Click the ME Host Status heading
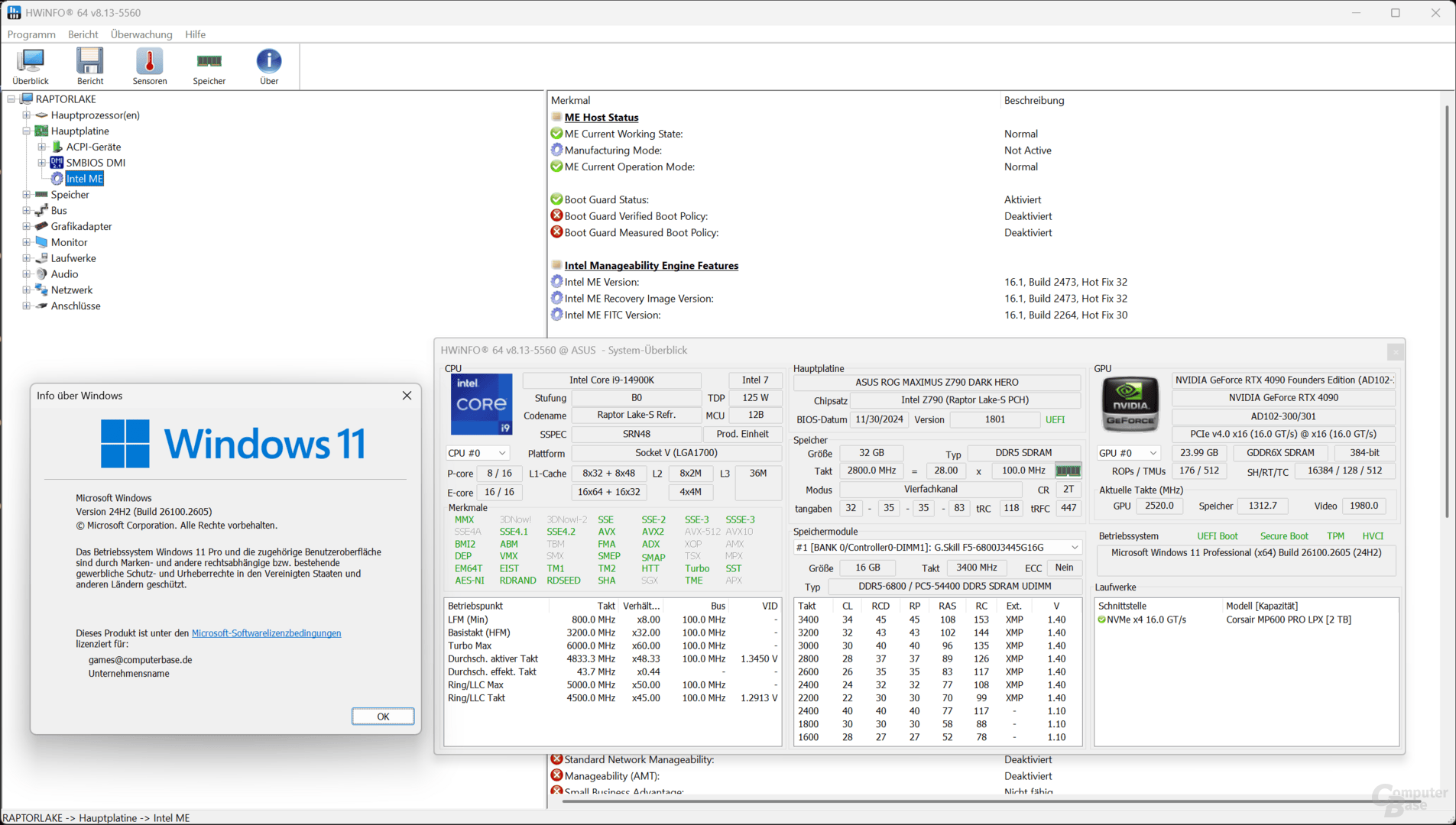The image size is (1456, 825). pyautogui.click(x=601, y=118)
